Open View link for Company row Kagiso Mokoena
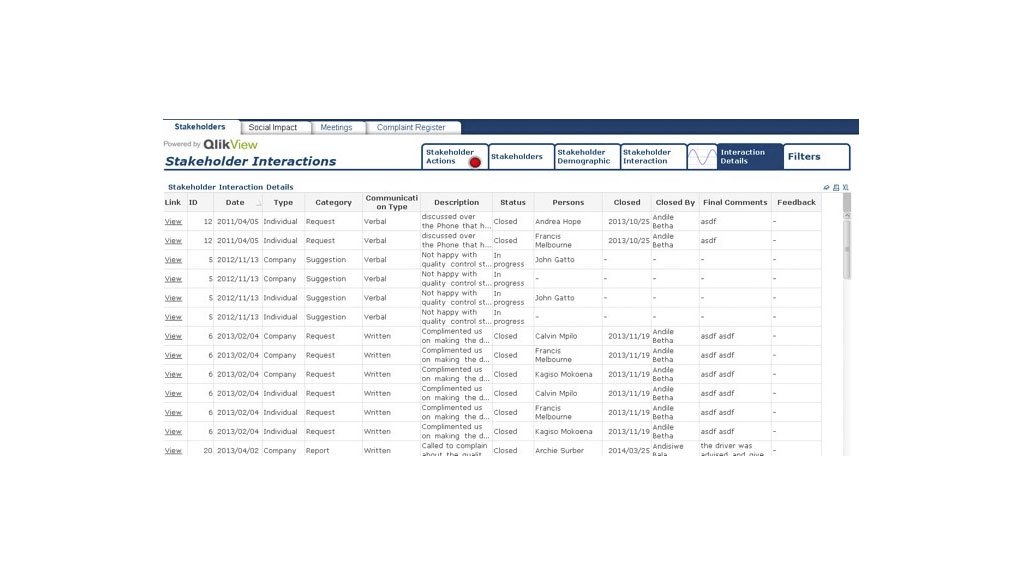This screenshot has height=575, width=1022. pyautogui.click(x=173, y=374)
